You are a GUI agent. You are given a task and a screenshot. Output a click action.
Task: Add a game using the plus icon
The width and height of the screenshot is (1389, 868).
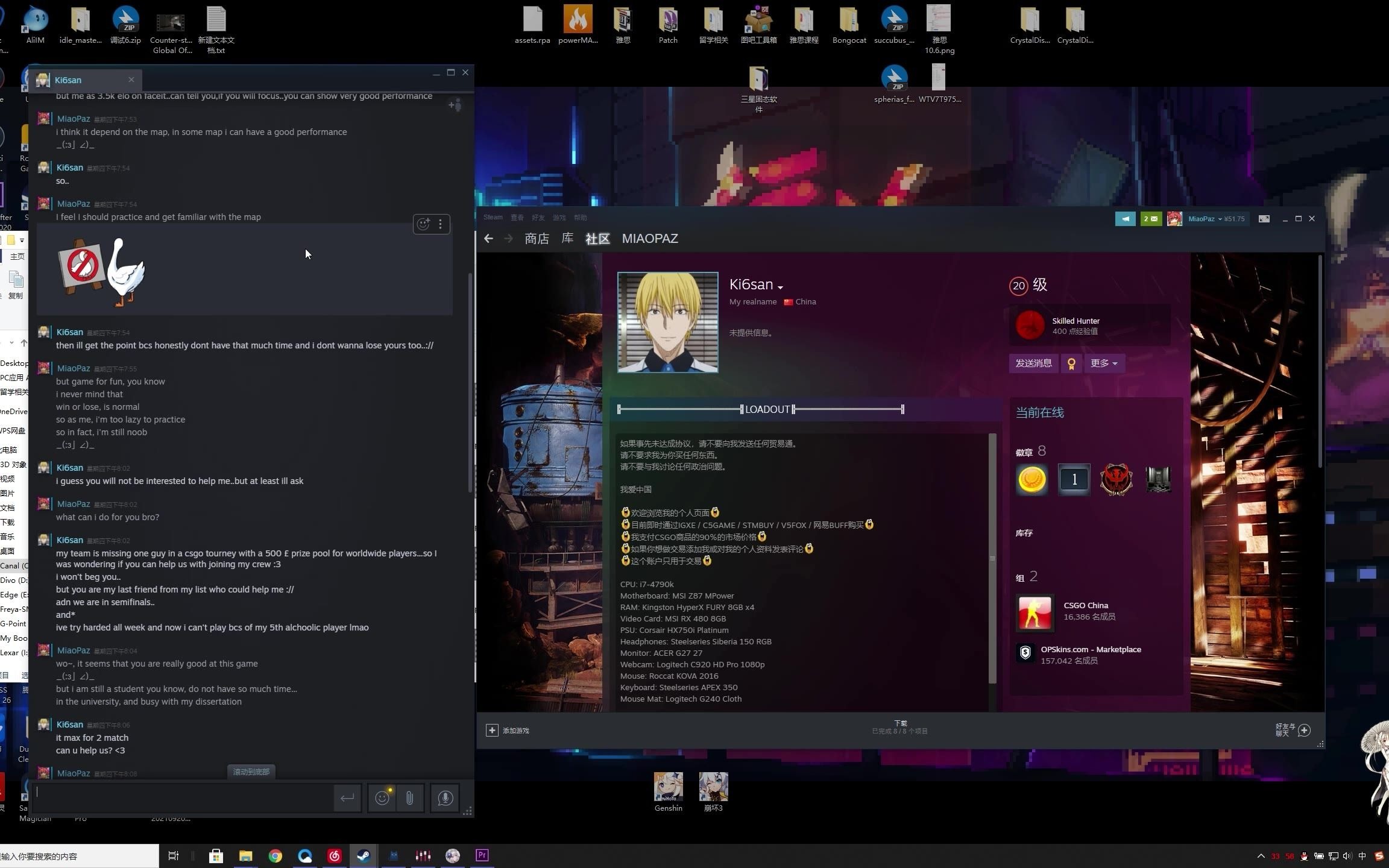pyautogui.click(x=493, y=730)
